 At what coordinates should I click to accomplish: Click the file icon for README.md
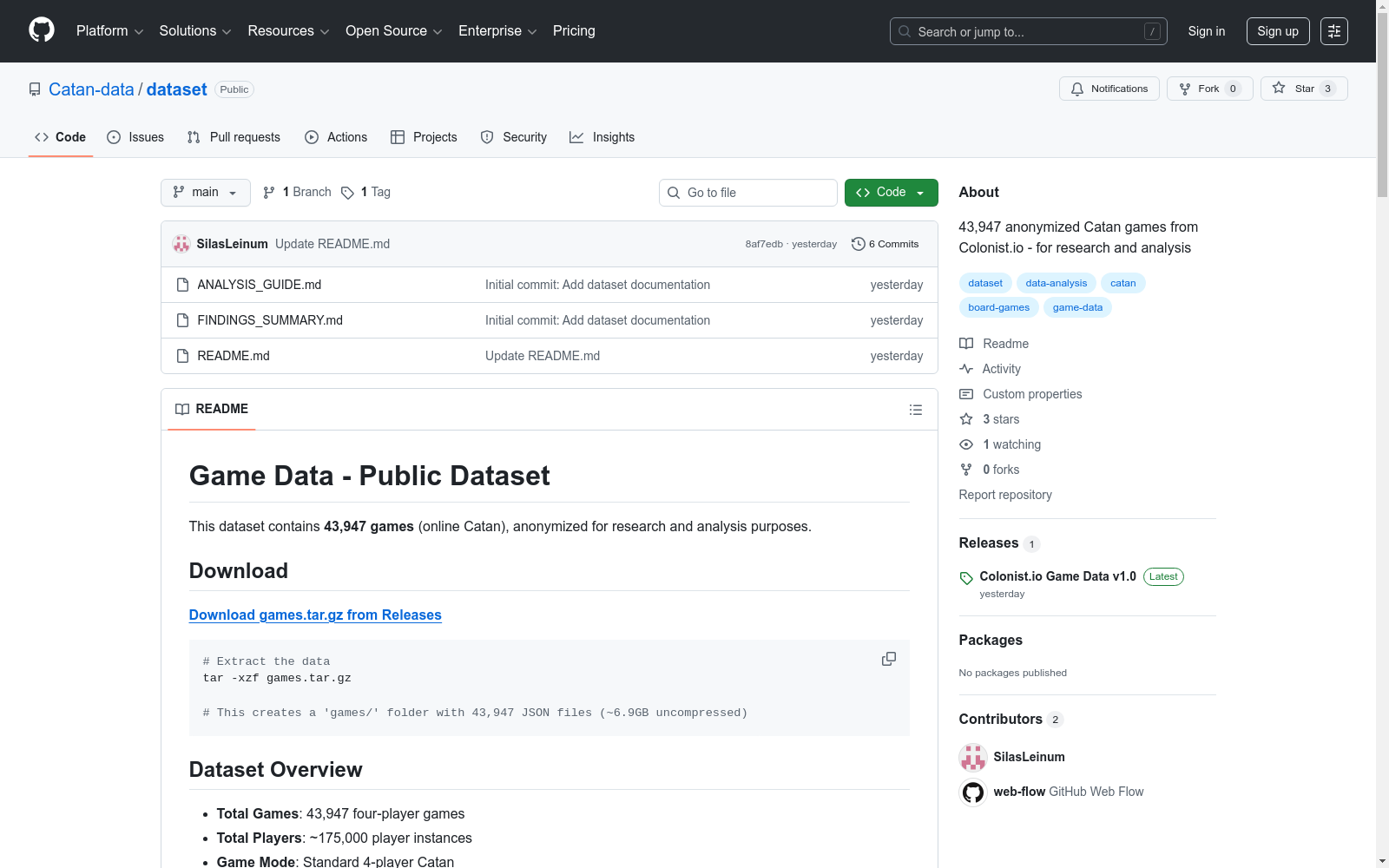[x=182, y=356]
